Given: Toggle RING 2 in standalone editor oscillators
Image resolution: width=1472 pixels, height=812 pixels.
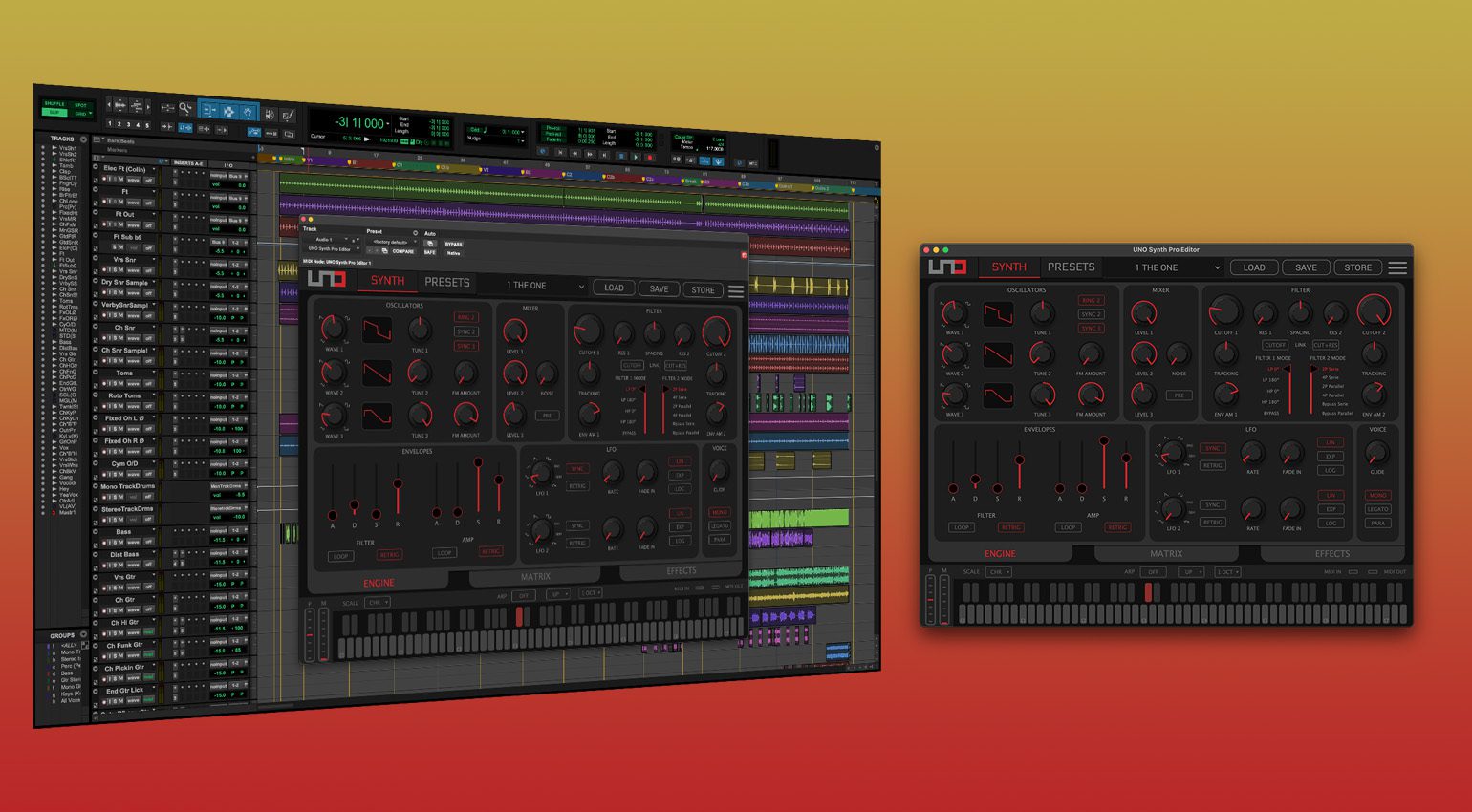Looking at the screenshot, I should coord(1091,300).
